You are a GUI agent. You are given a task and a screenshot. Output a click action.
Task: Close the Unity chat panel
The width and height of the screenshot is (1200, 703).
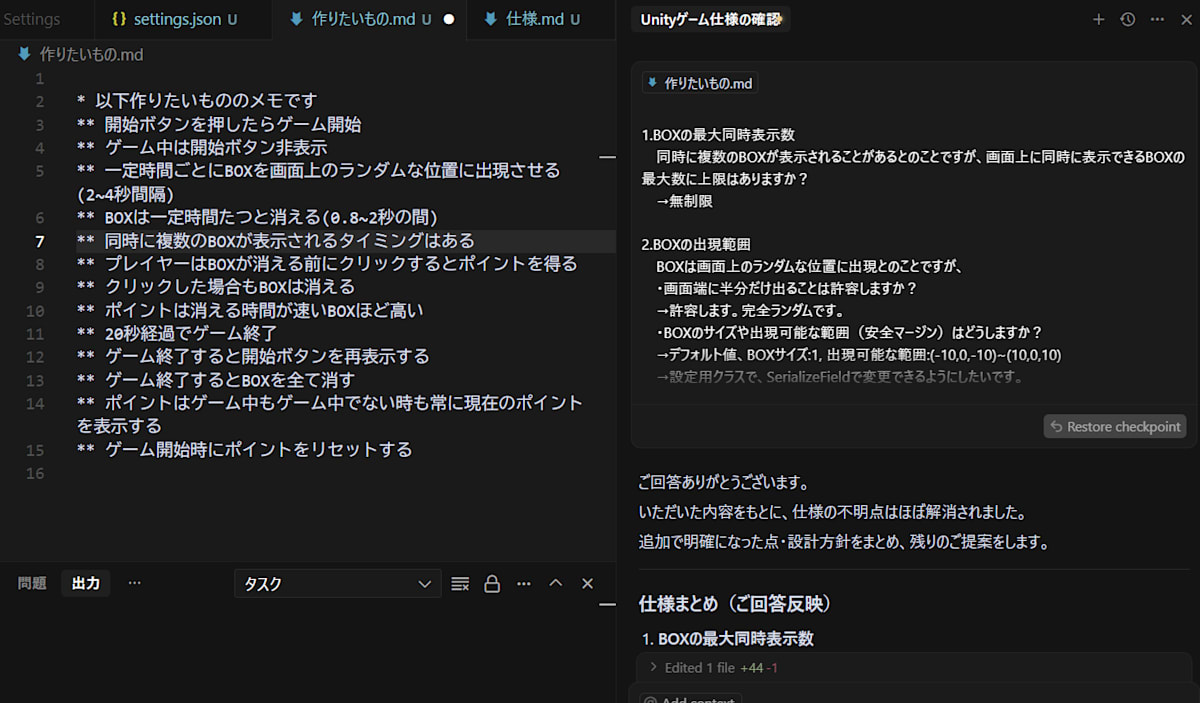(1186, 19)
